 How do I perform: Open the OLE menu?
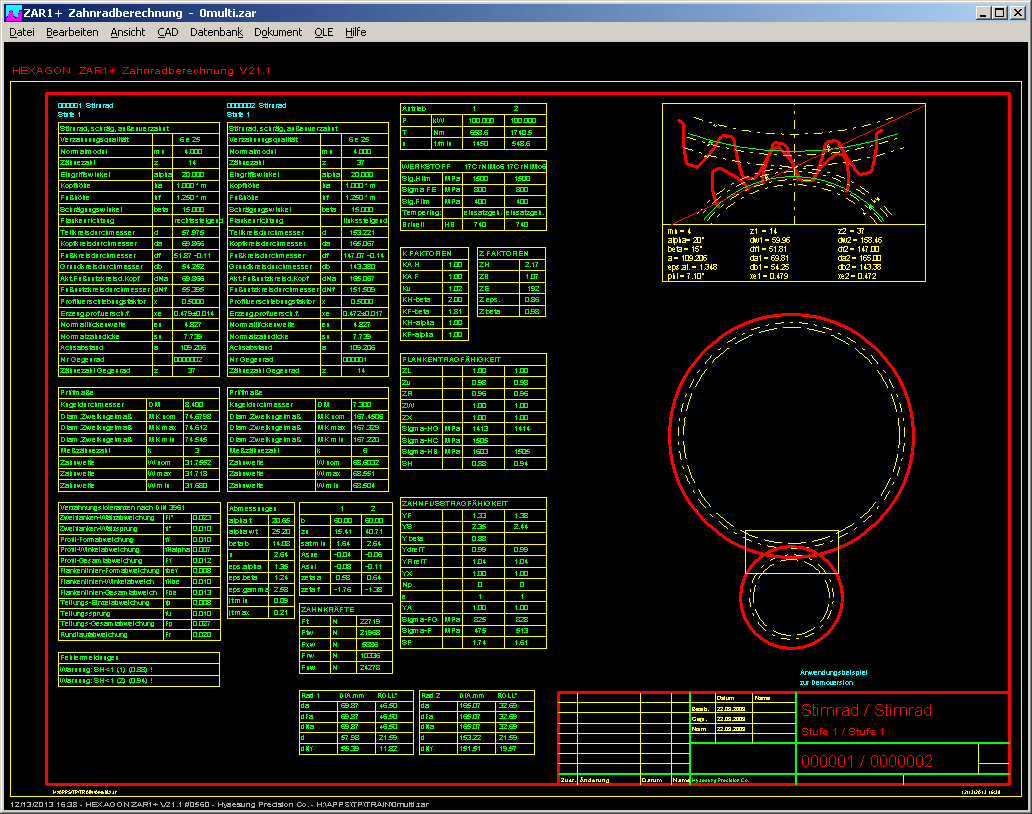click(323, 32)
